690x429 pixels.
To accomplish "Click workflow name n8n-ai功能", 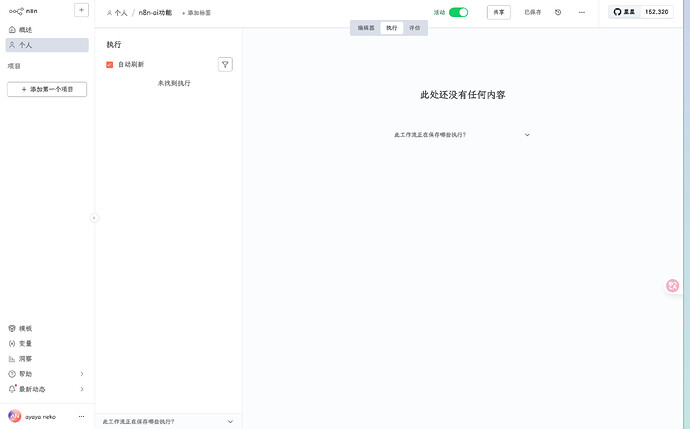I will coord(155,13).
